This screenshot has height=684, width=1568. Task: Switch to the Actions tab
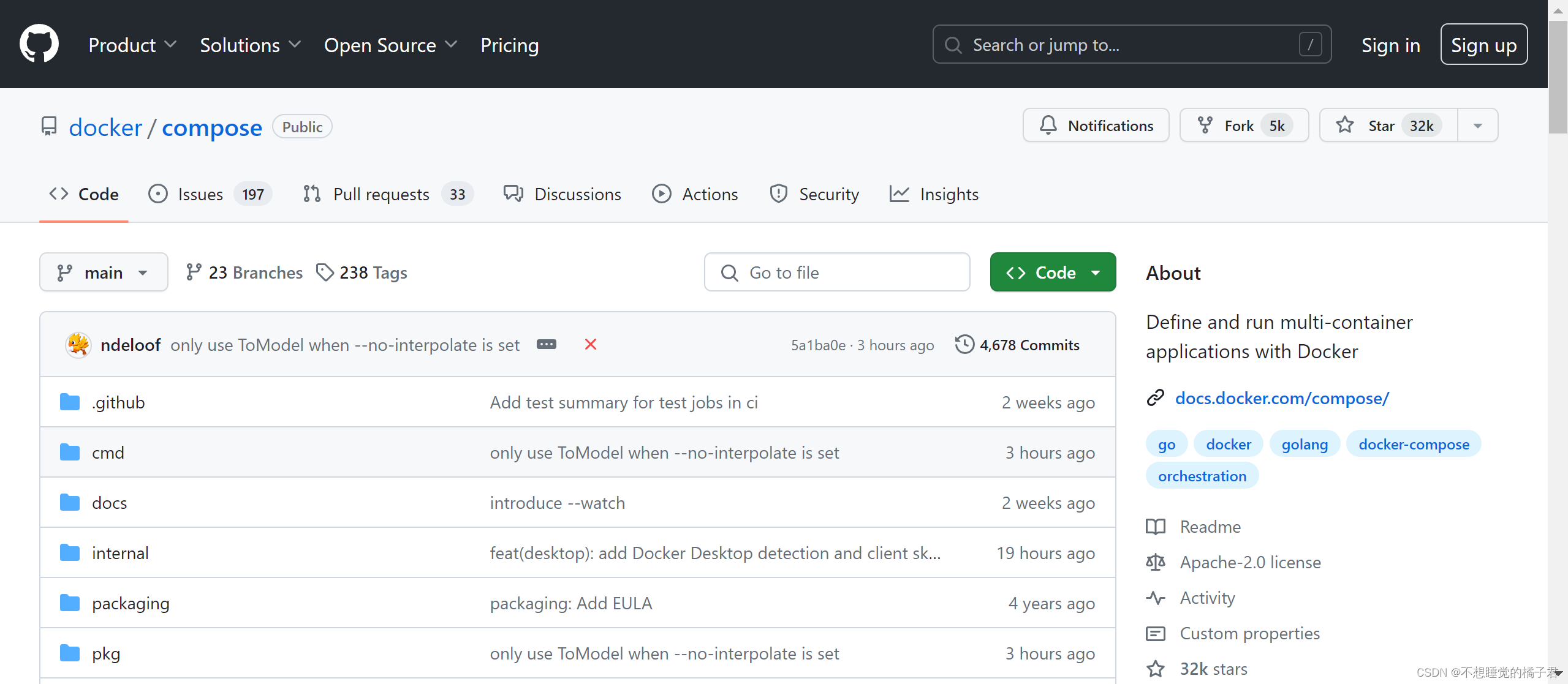695,194
